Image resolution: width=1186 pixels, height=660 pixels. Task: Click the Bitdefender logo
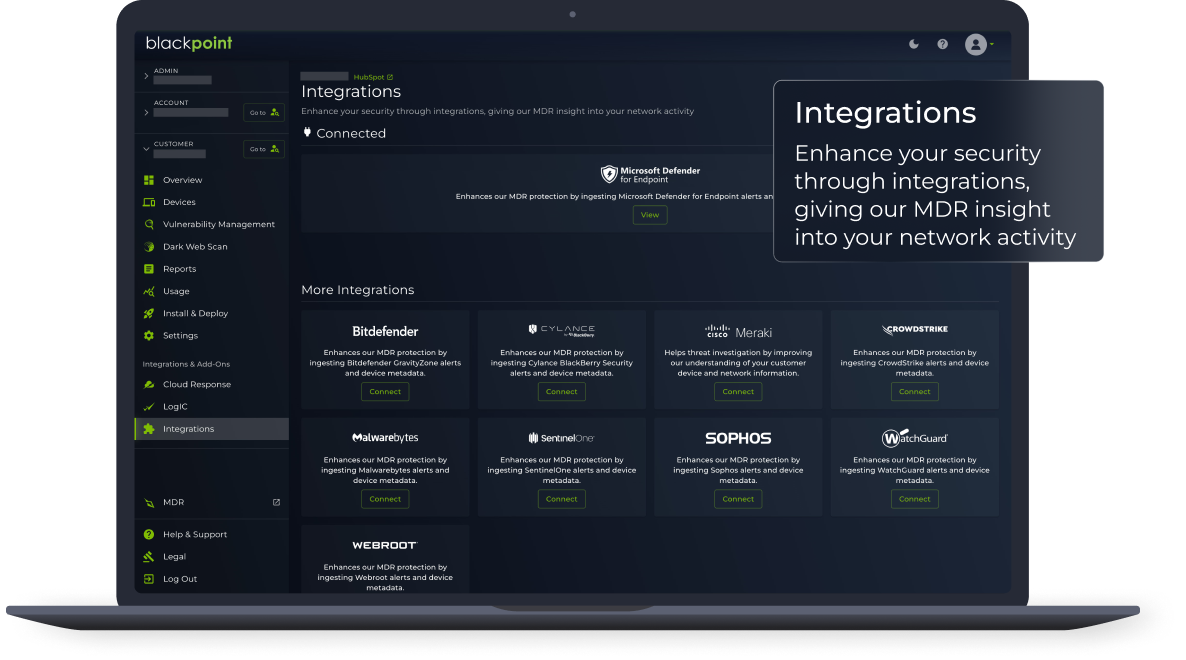tap(385, 331)
